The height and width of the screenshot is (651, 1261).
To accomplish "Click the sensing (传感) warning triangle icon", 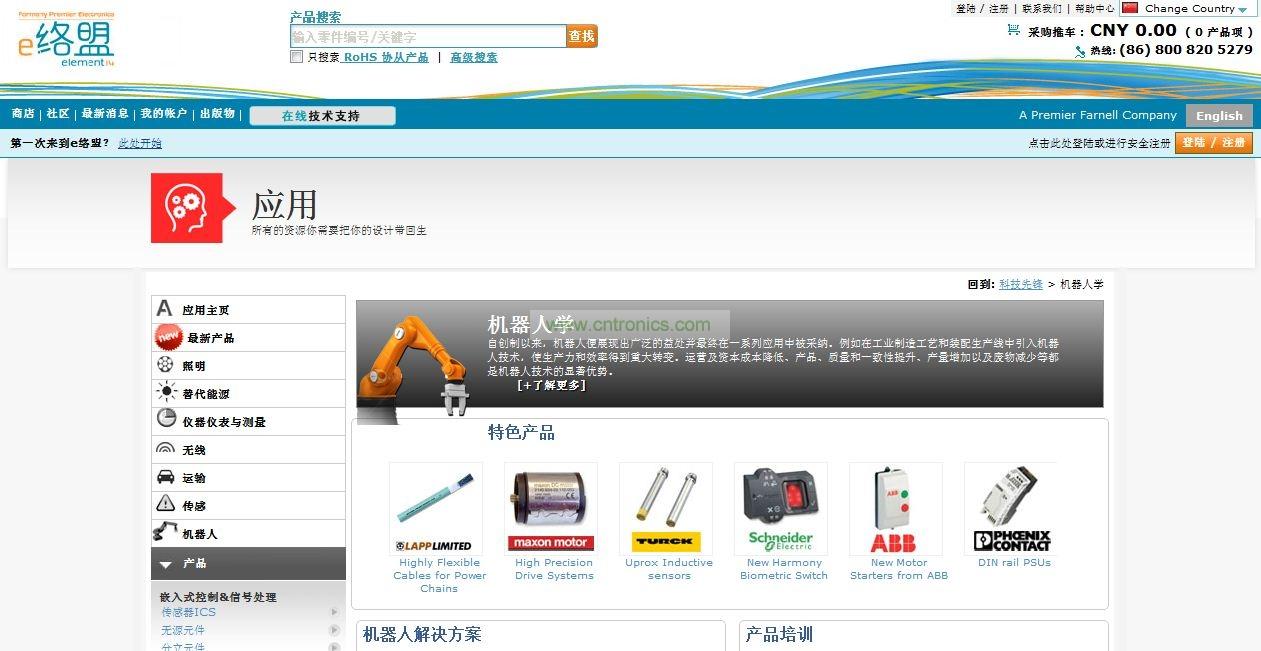I will coord(166,505).
